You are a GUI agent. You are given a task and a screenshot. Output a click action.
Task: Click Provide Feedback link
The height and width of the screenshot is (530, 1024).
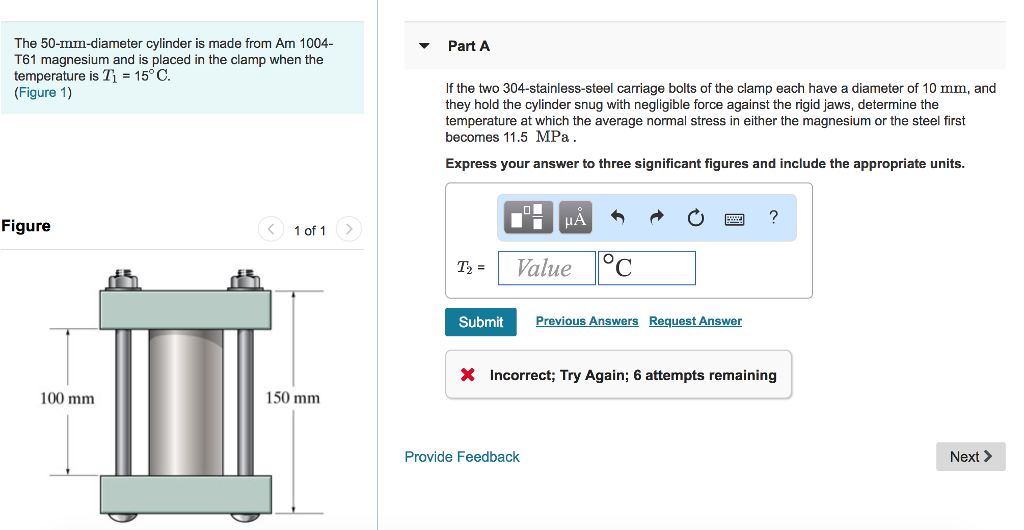coord(462,457)
